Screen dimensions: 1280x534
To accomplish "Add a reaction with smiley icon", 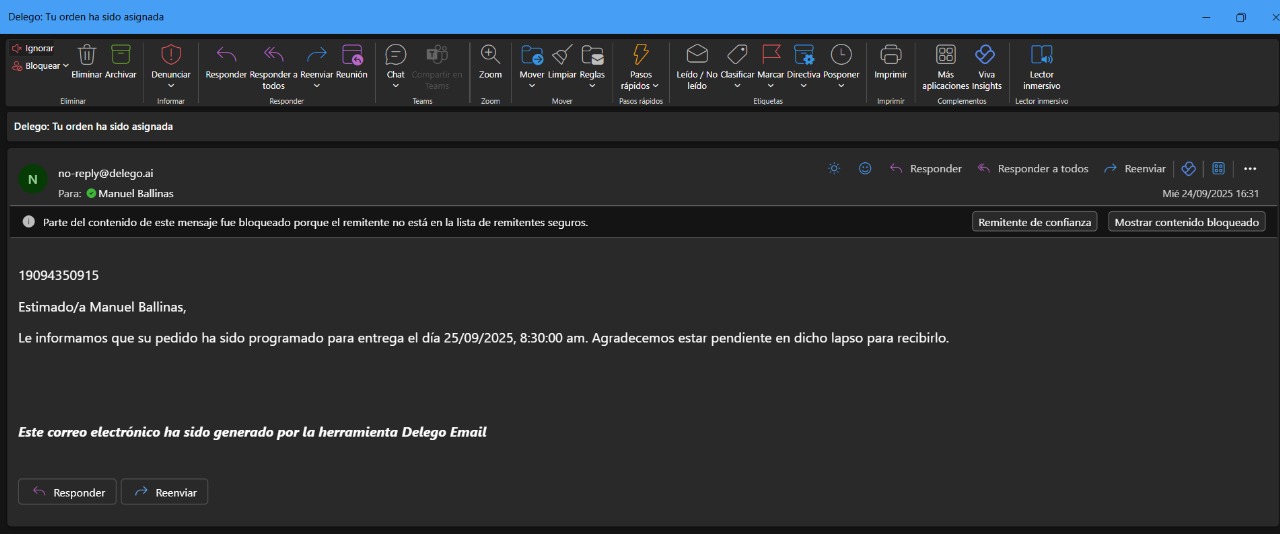I will coord(865,169).
